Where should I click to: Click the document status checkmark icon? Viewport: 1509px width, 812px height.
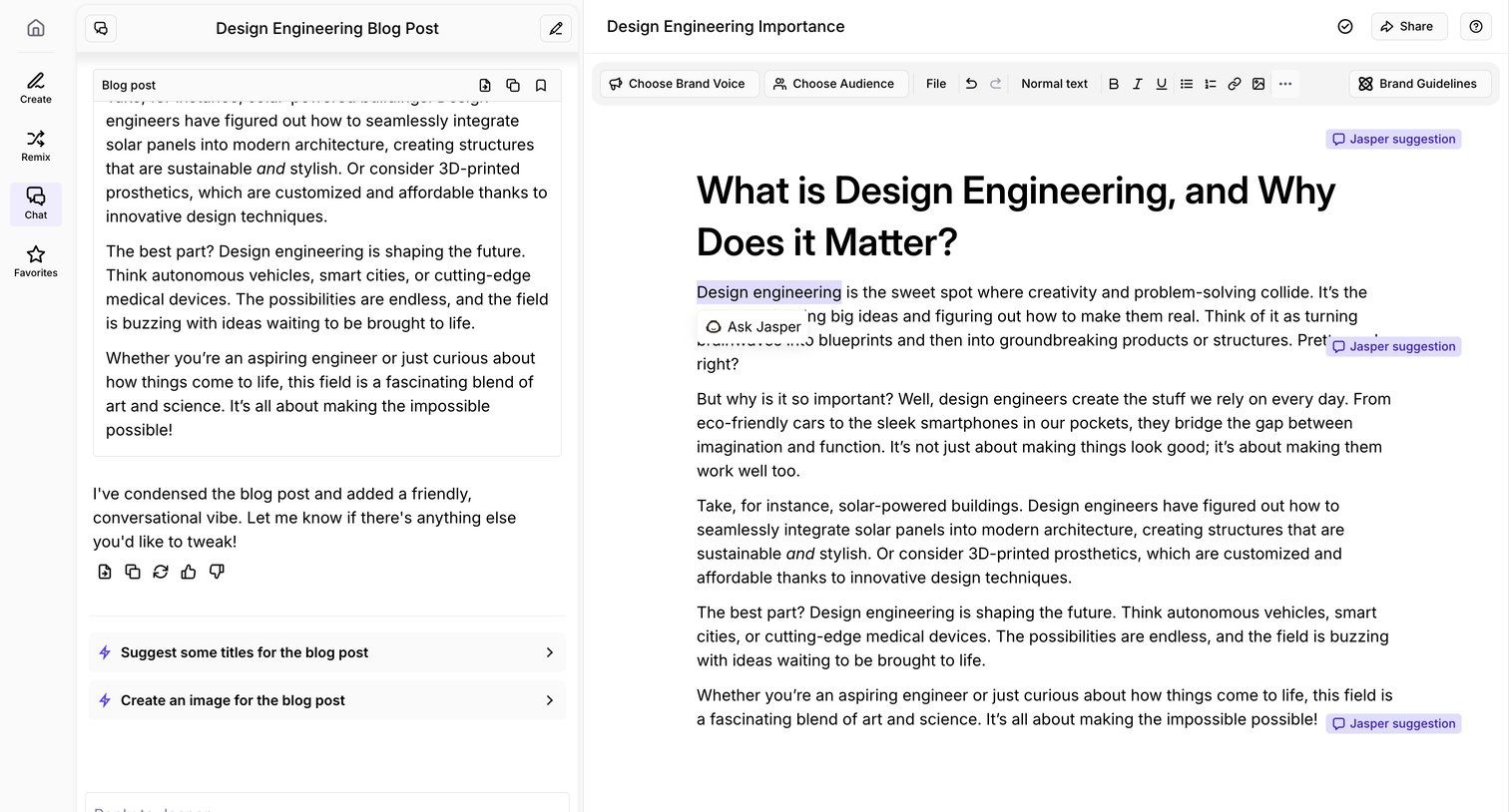(1345, 27)
